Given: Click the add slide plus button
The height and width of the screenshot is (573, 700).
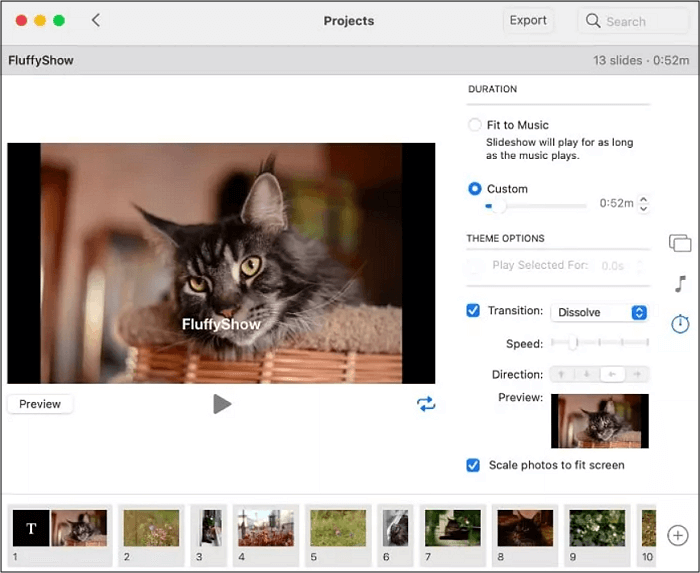Looking at the screenshot, I should pos(677,535).
